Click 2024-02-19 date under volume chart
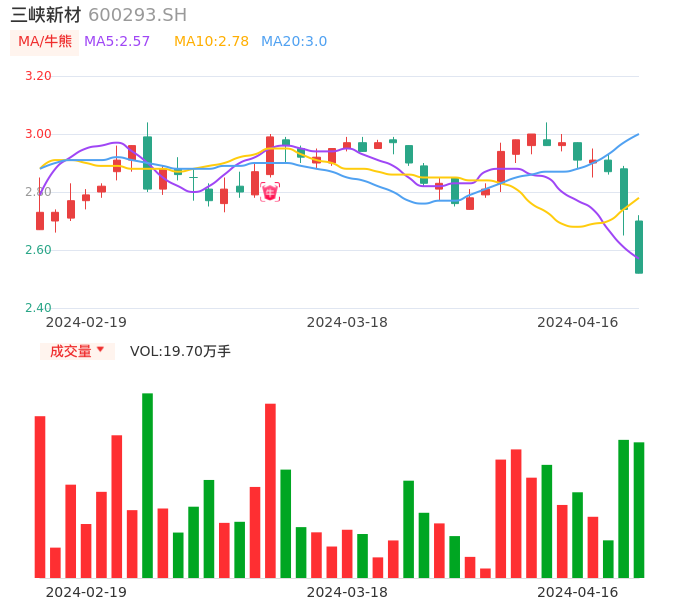 point(86,592)
